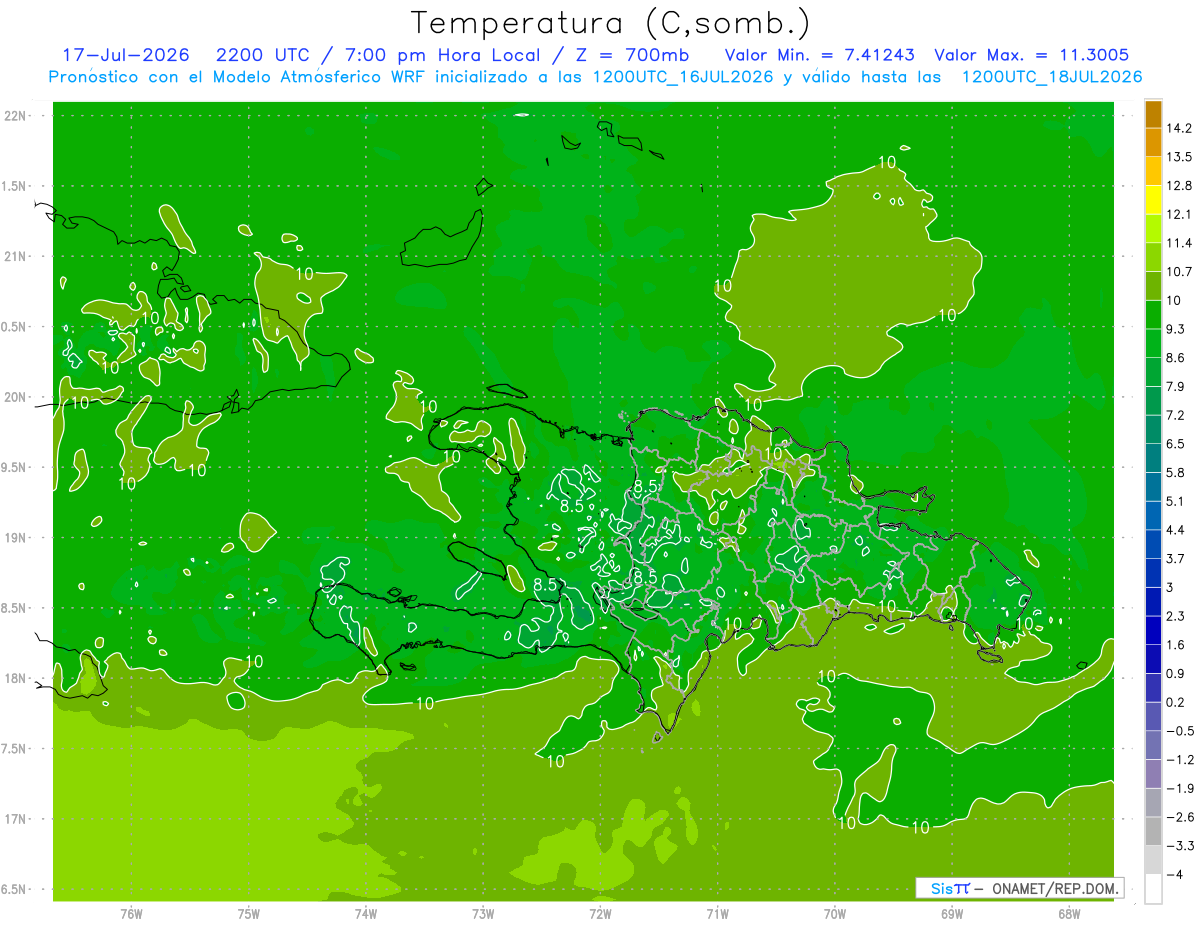
Task: Click the "6.5" color scale label
Action: pyautogui.click(x=1177, y=444)
